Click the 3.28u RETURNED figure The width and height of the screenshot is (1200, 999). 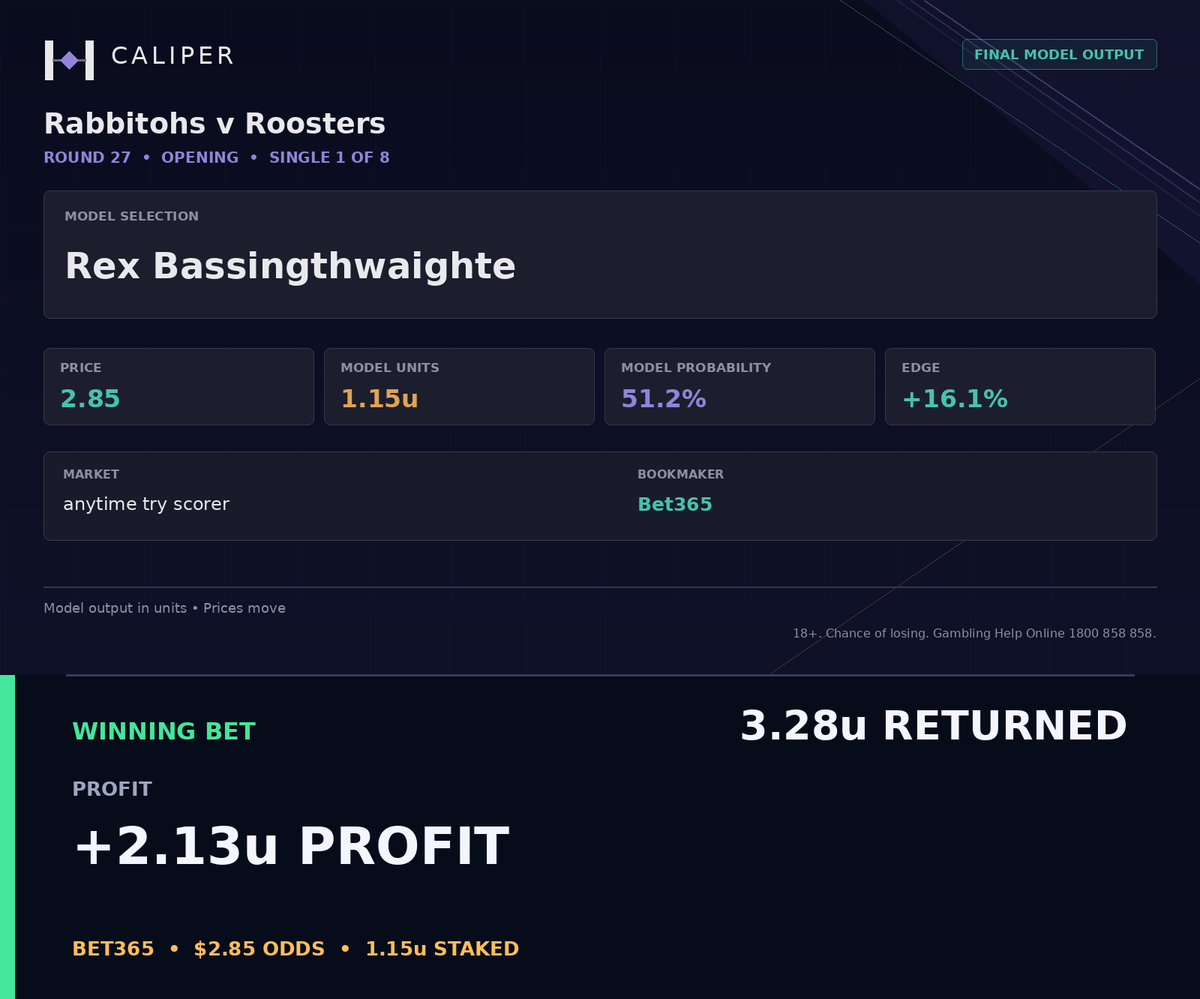coord(933,726)
